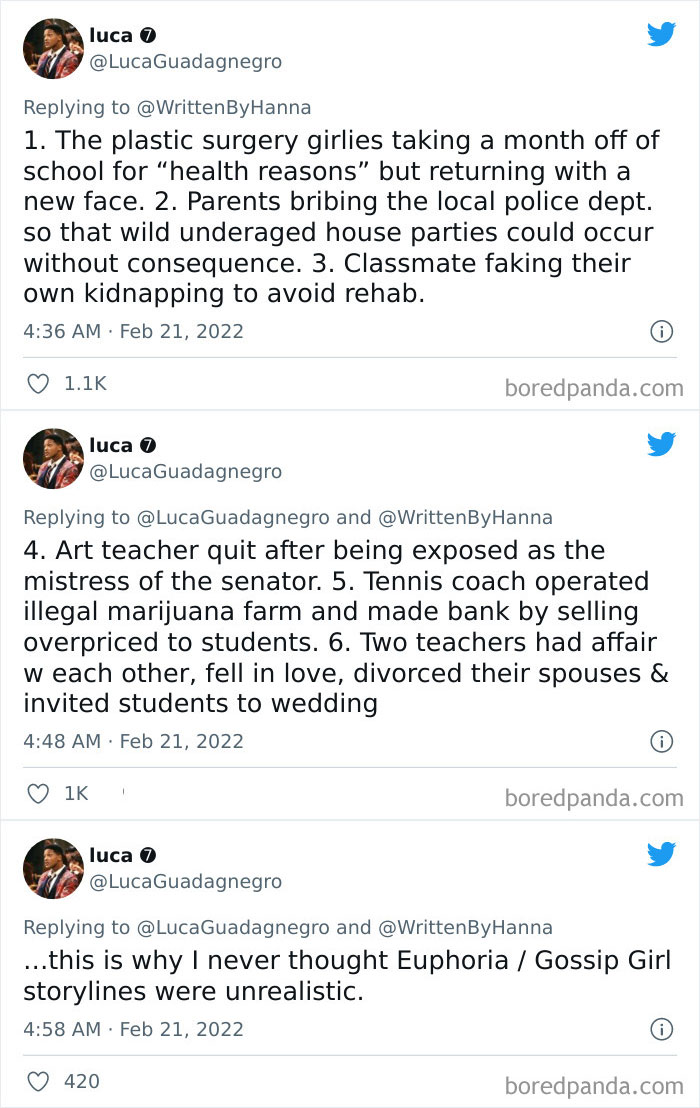The image size is (700, 1108).
Task: Like the bottom tweet showing 420 likes
Action: coord(37,1081)
